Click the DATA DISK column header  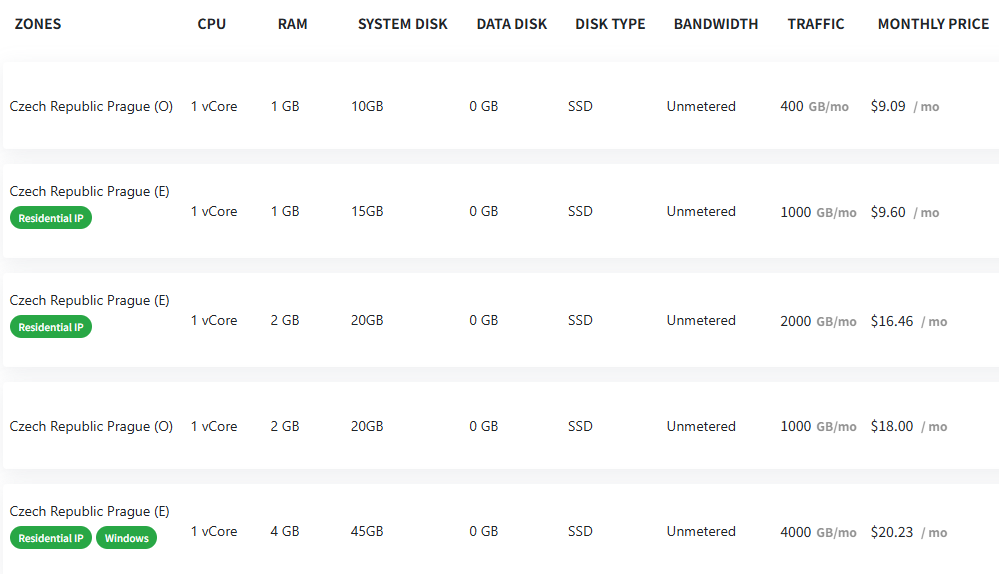(x=512, y=24)
